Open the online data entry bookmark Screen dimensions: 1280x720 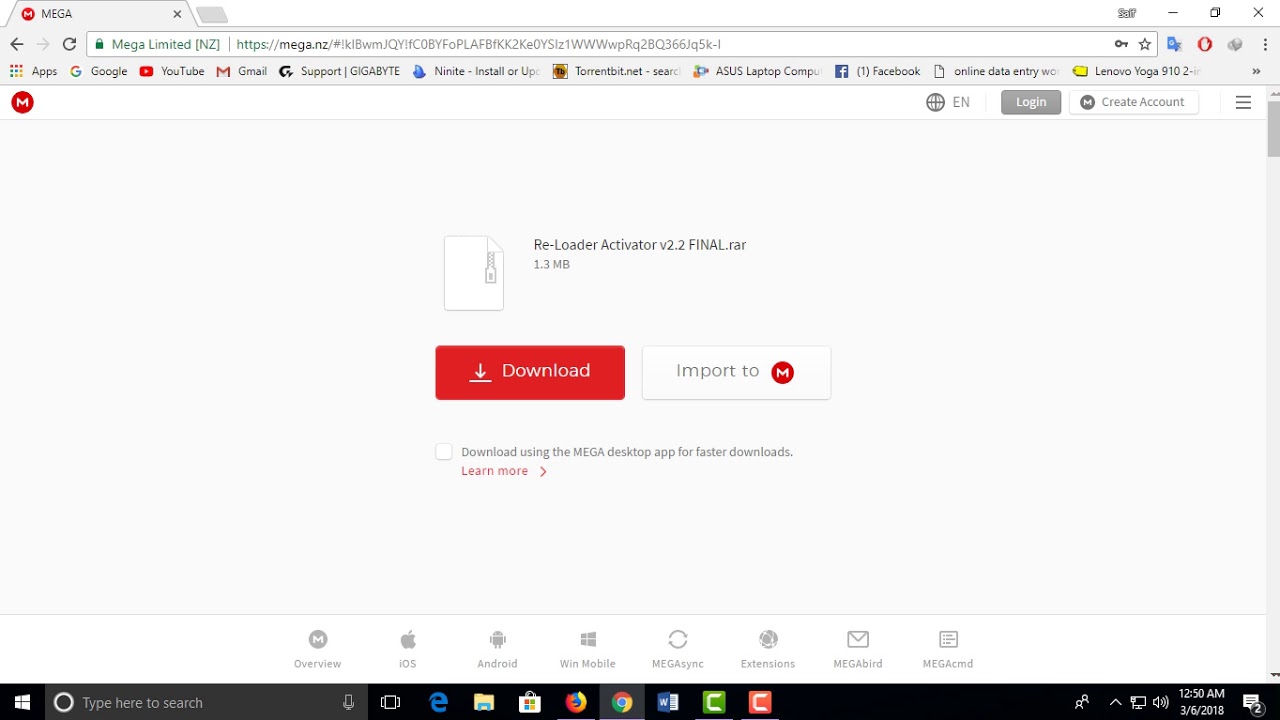pos(996,71)
